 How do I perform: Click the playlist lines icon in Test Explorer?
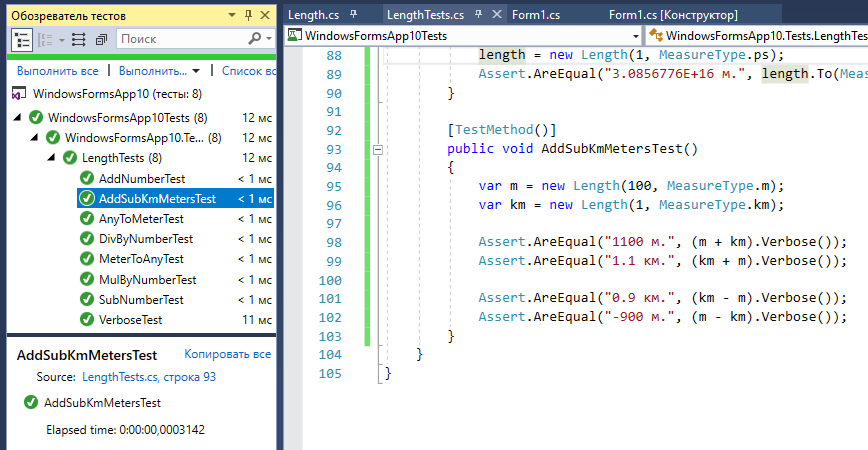click(x=80, y=39)
